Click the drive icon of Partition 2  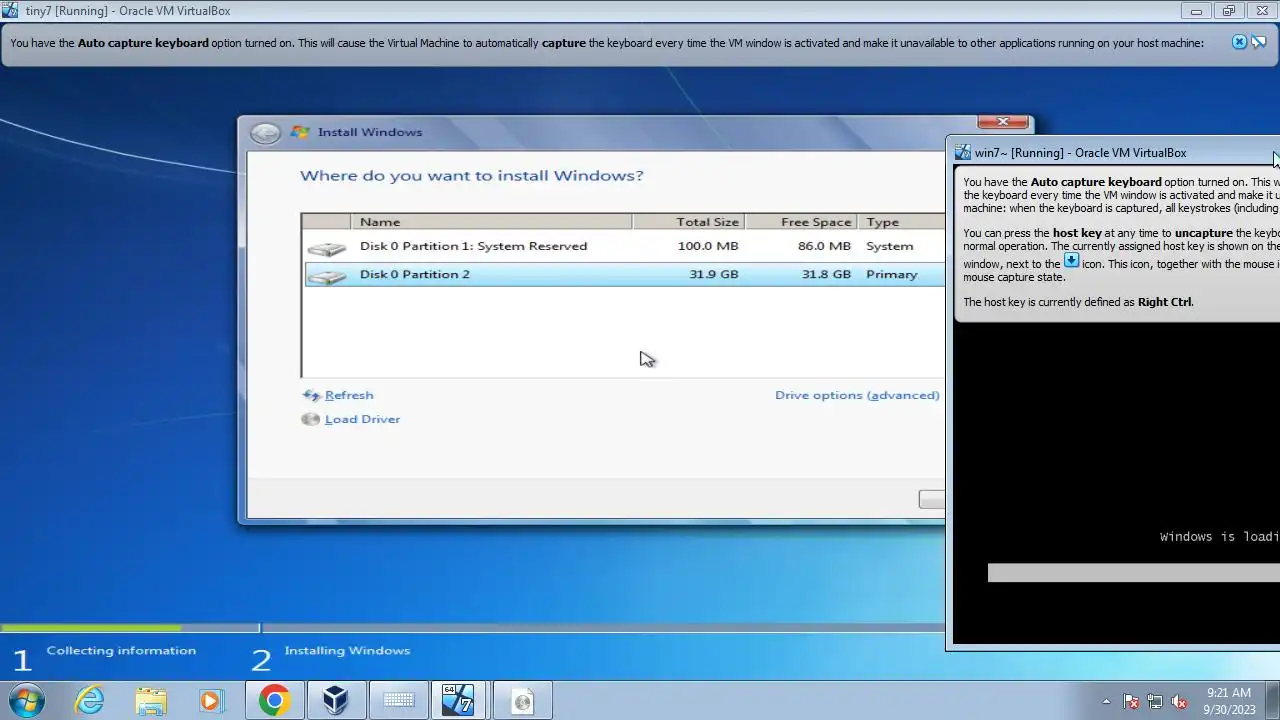click(327, 276)
